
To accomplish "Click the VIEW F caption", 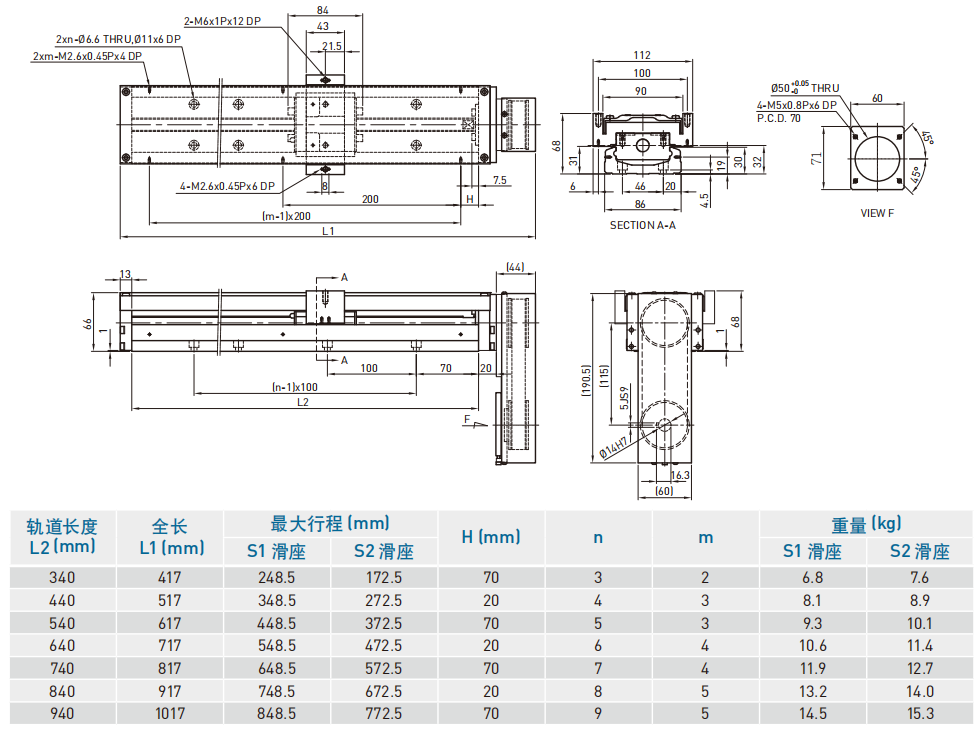I will (877, 213).
